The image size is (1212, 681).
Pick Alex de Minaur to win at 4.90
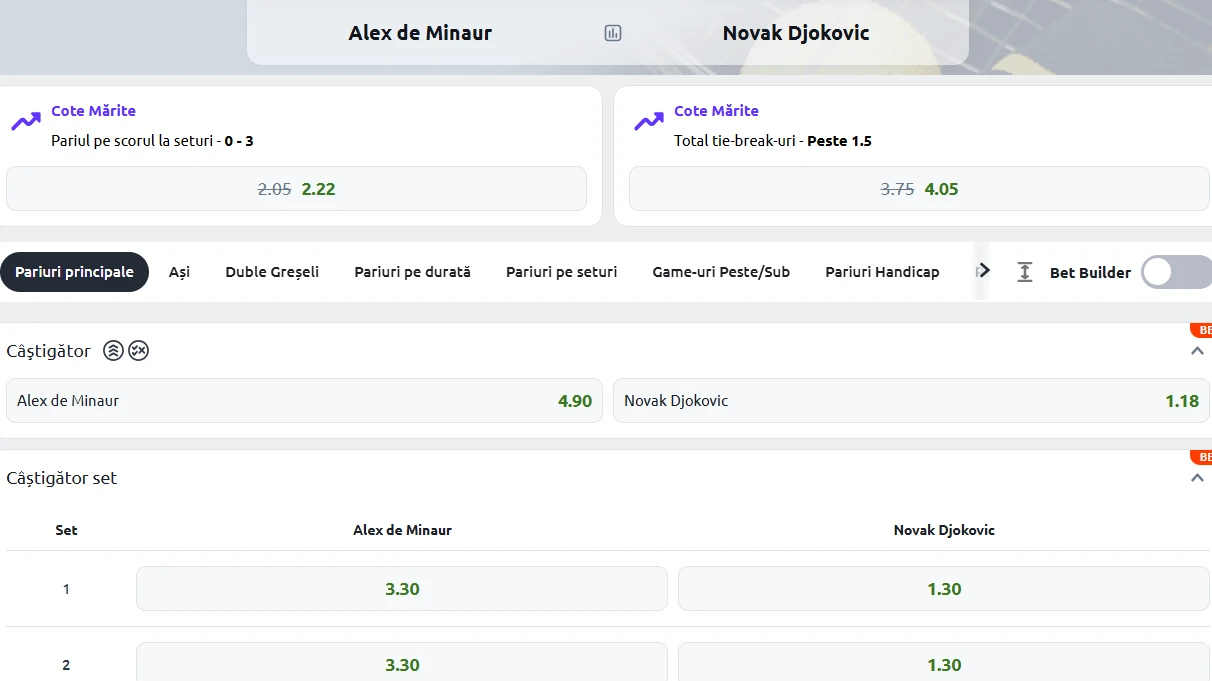(304, 401)
